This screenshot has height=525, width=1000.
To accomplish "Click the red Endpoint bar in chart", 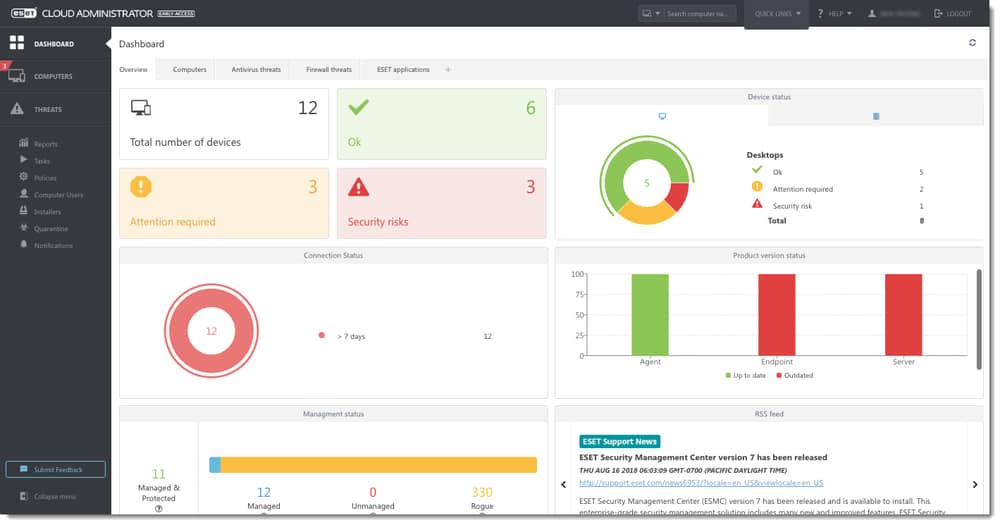I will pos(777,314).
